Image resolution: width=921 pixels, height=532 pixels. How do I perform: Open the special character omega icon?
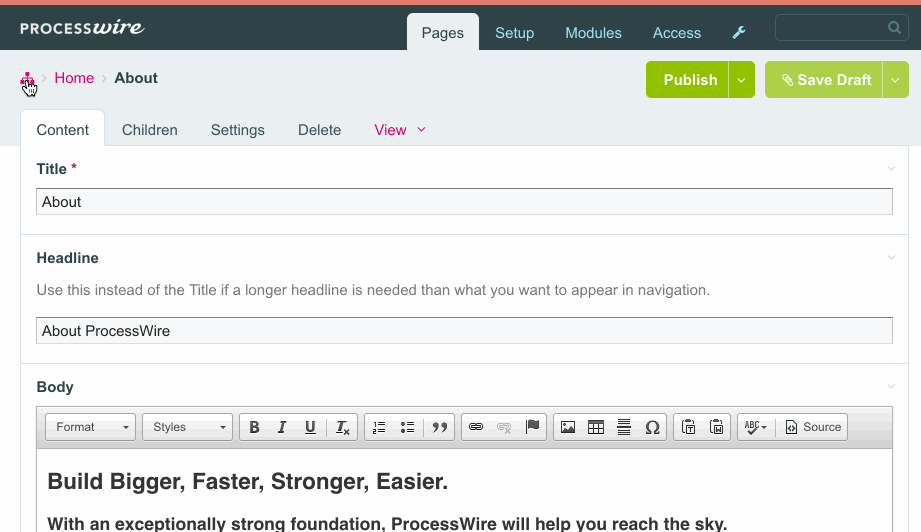tap(652, 427)
